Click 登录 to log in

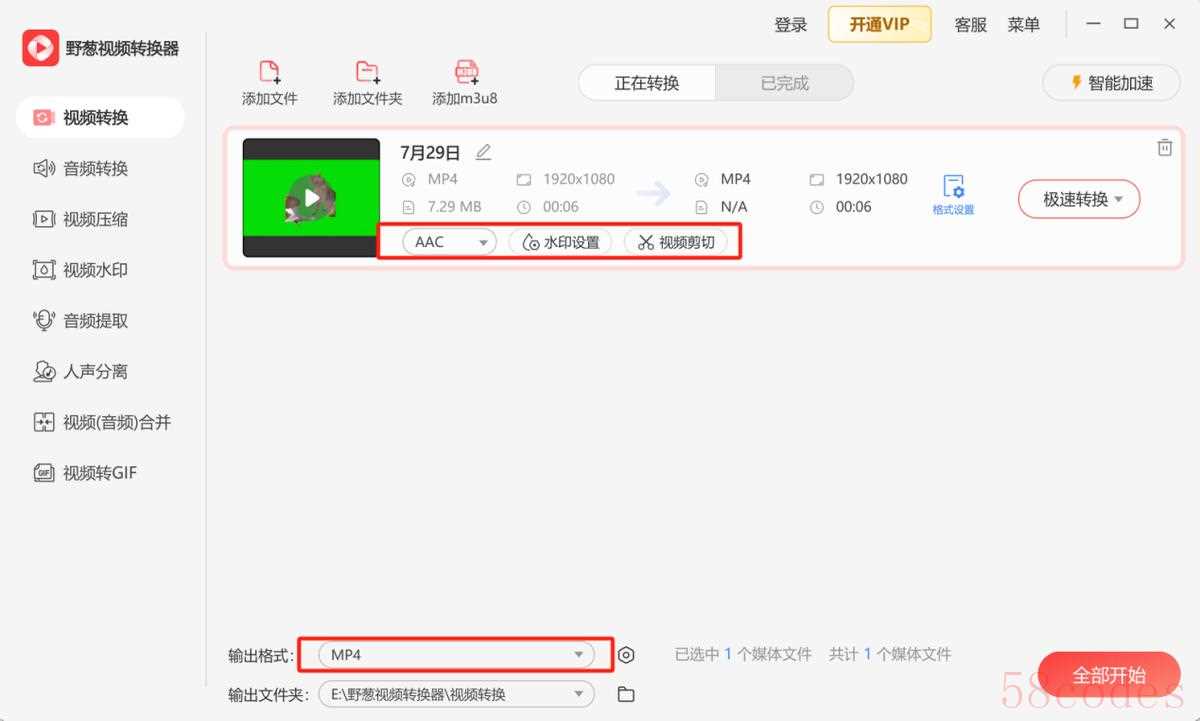pyautogui.click(x=790, y=25)
